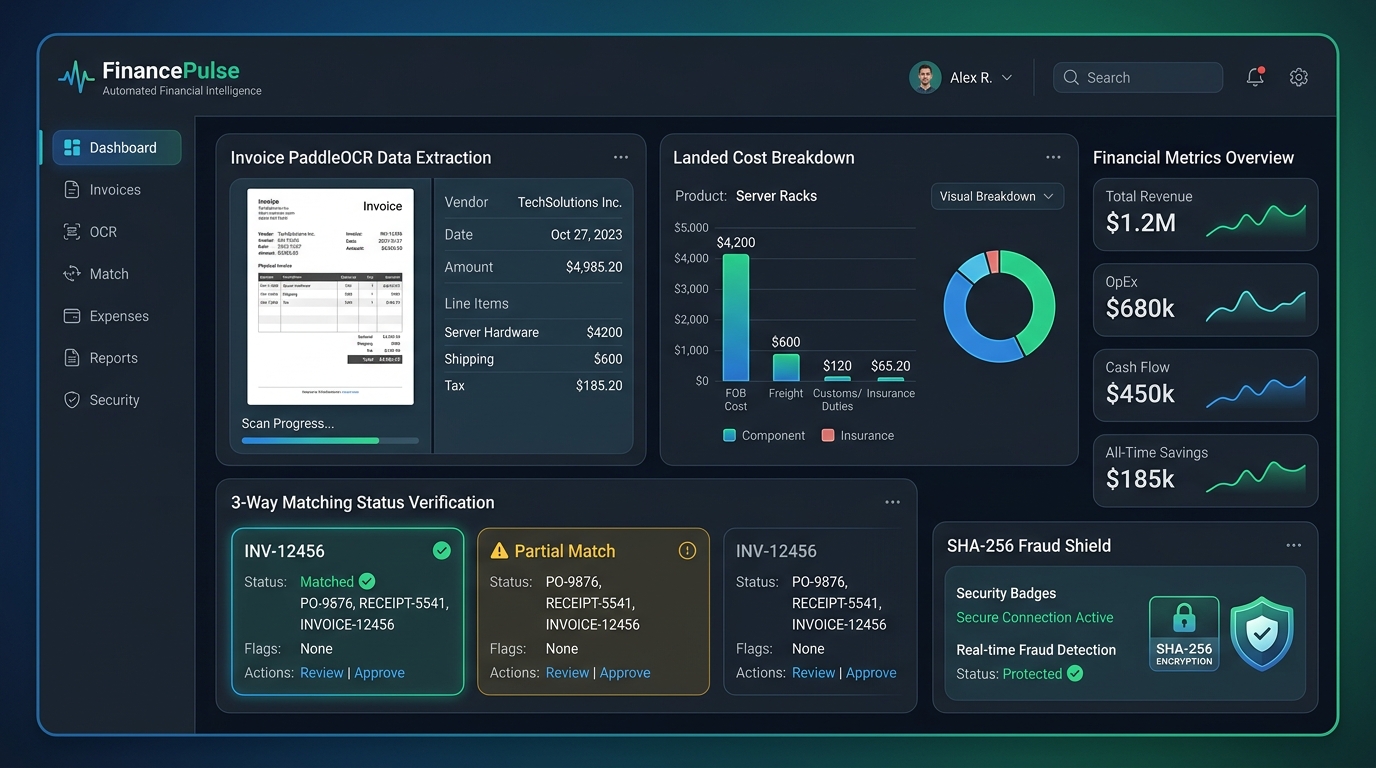Click the $4,200 FOB Cost bar
Screen dimensions: 1376x768
[736, 317]
